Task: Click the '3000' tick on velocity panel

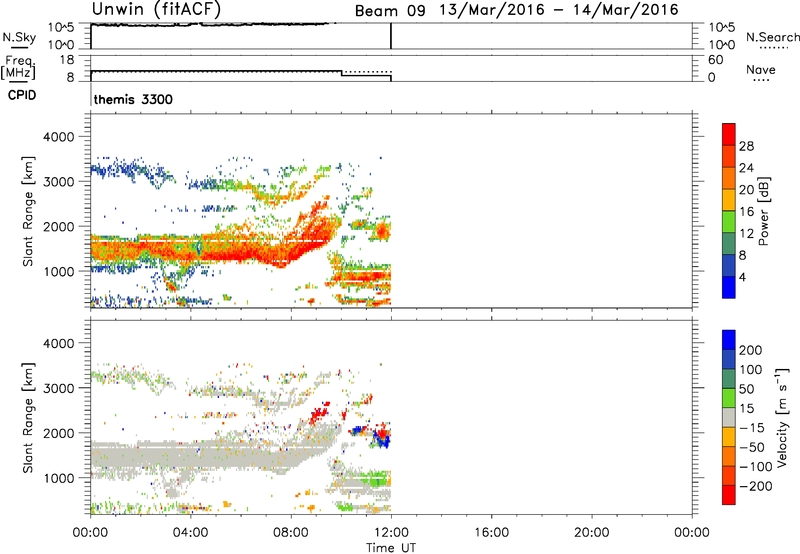Action: [58, 388]
